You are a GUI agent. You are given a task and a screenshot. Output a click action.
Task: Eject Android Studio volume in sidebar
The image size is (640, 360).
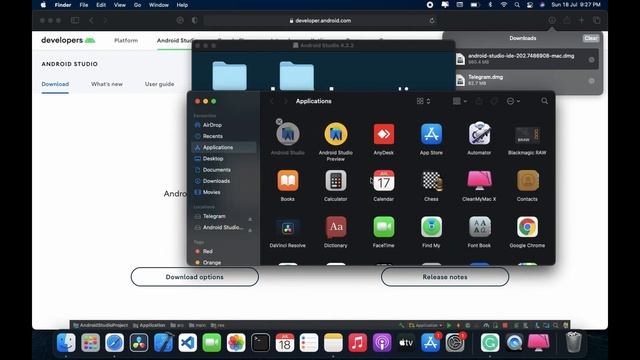[x=250, y=230]
